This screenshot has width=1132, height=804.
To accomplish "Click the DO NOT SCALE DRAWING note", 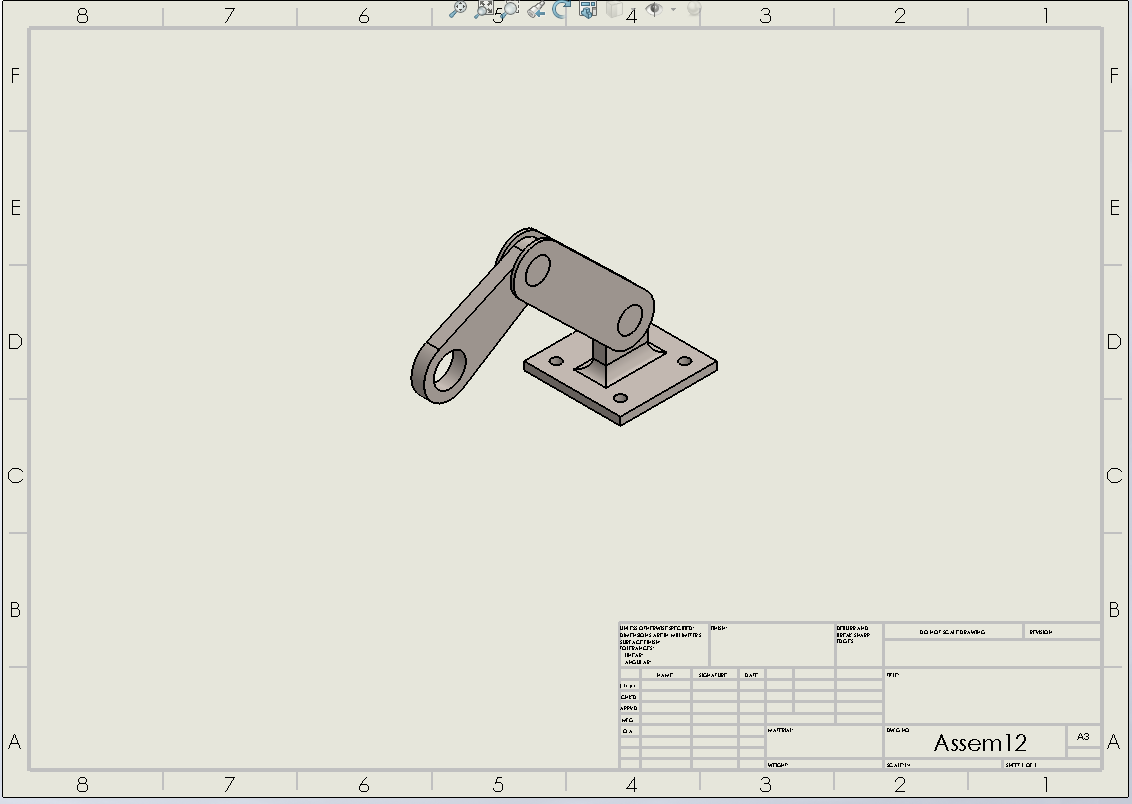I will [x=952, y=632].
